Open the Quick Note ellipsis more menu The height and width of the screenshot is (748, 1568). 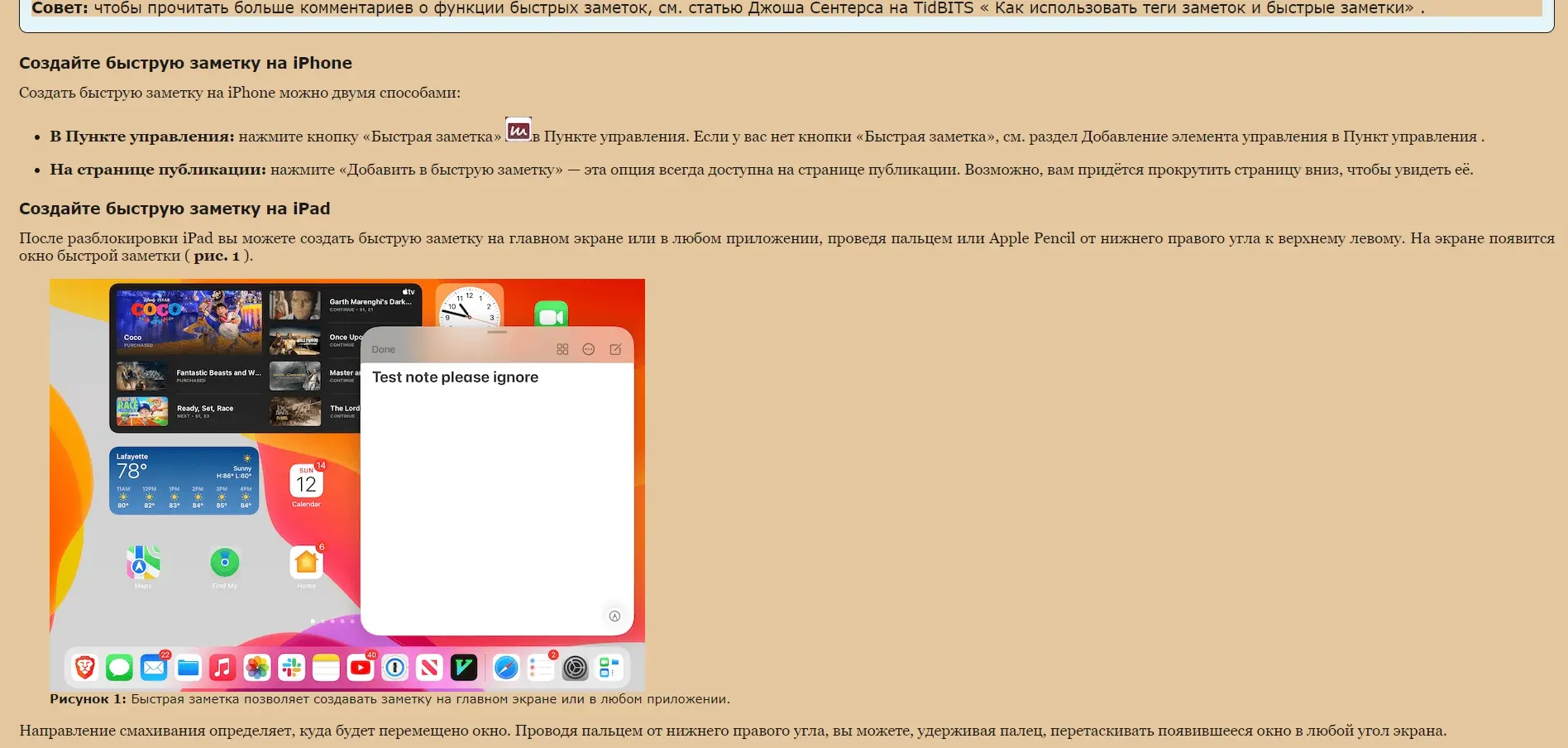coord(589,349)
